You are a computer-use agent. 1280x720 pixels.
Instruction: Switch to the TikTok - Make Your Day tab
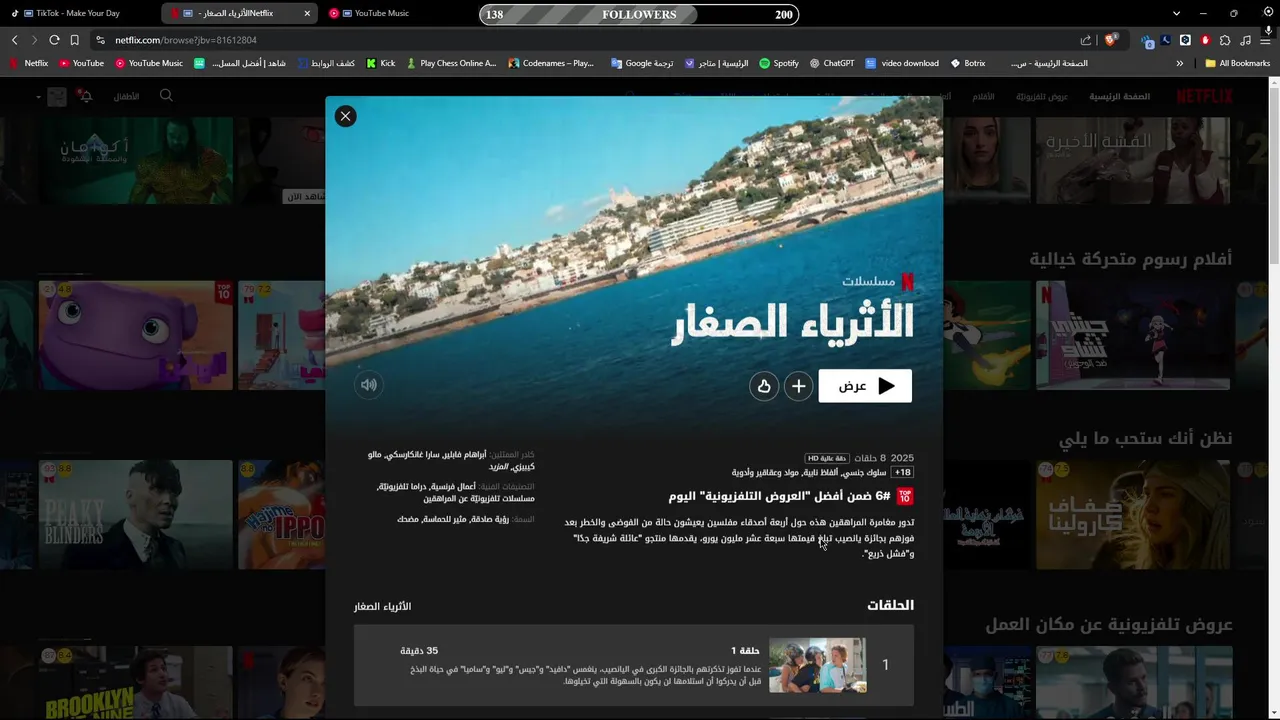point(78,13)
